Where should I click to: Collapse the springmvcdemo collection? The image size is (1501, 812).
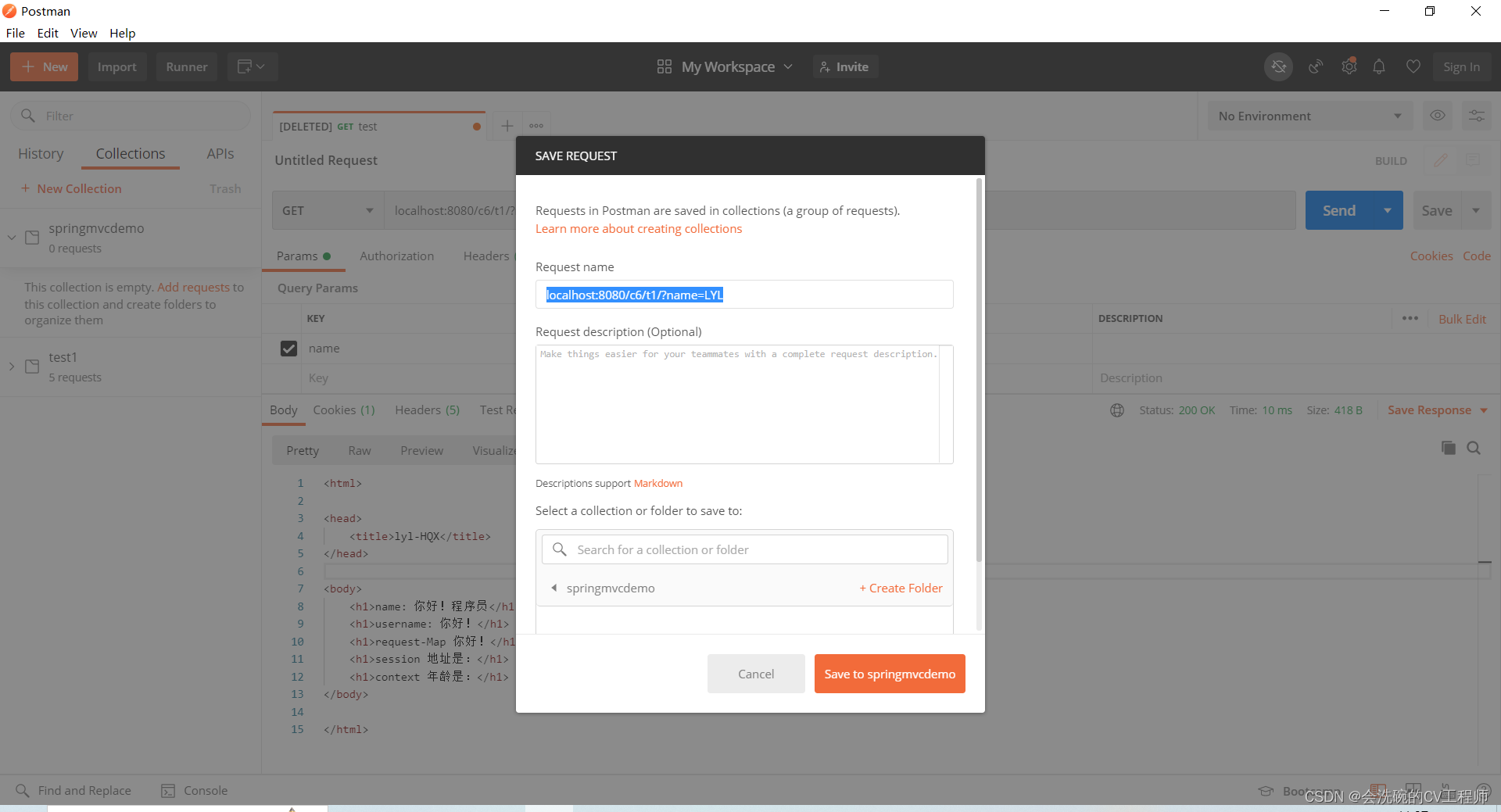click(12, 238)
